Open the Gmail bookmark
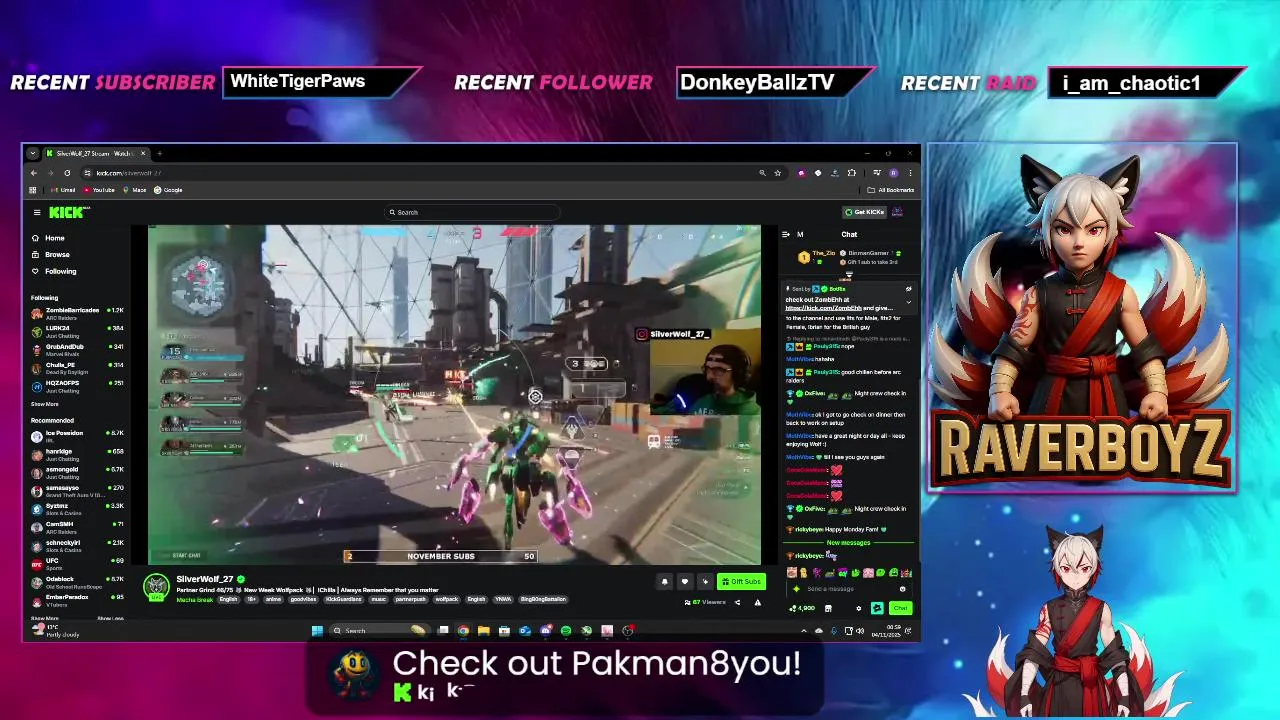1280x720 pixels. [x=65, y=190]
